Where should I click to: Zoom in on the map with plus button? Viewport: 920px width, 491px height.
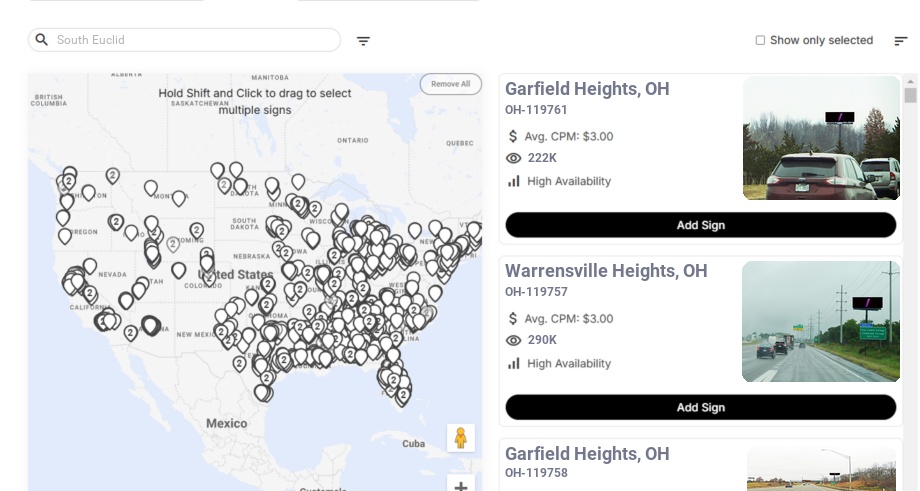(x=460, y=486)
